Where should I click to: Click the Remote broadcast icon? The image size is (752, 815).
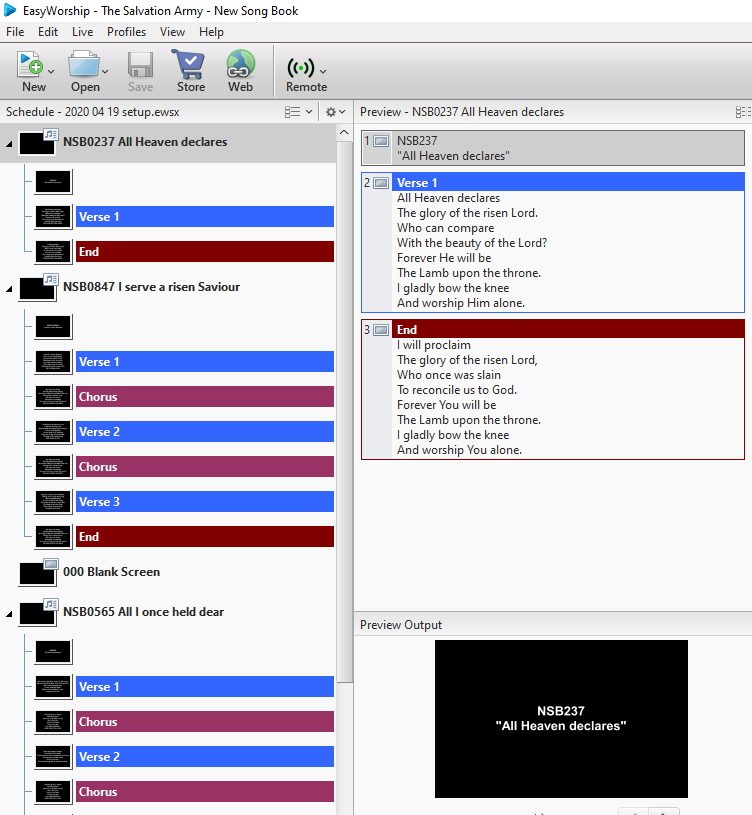click(x=300, y=68)
